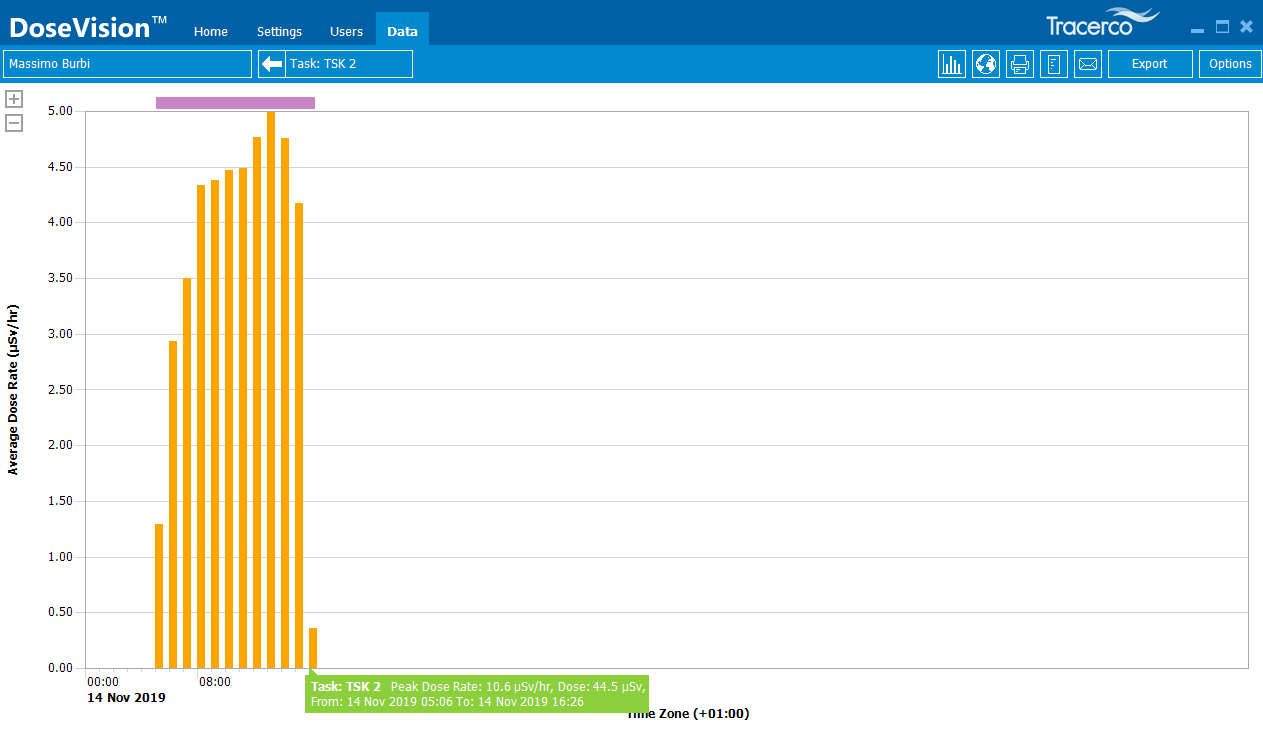Screen dimensions: 1263x735
Task: Click the Massimo Burbi user field
Action: click(127, 64)
